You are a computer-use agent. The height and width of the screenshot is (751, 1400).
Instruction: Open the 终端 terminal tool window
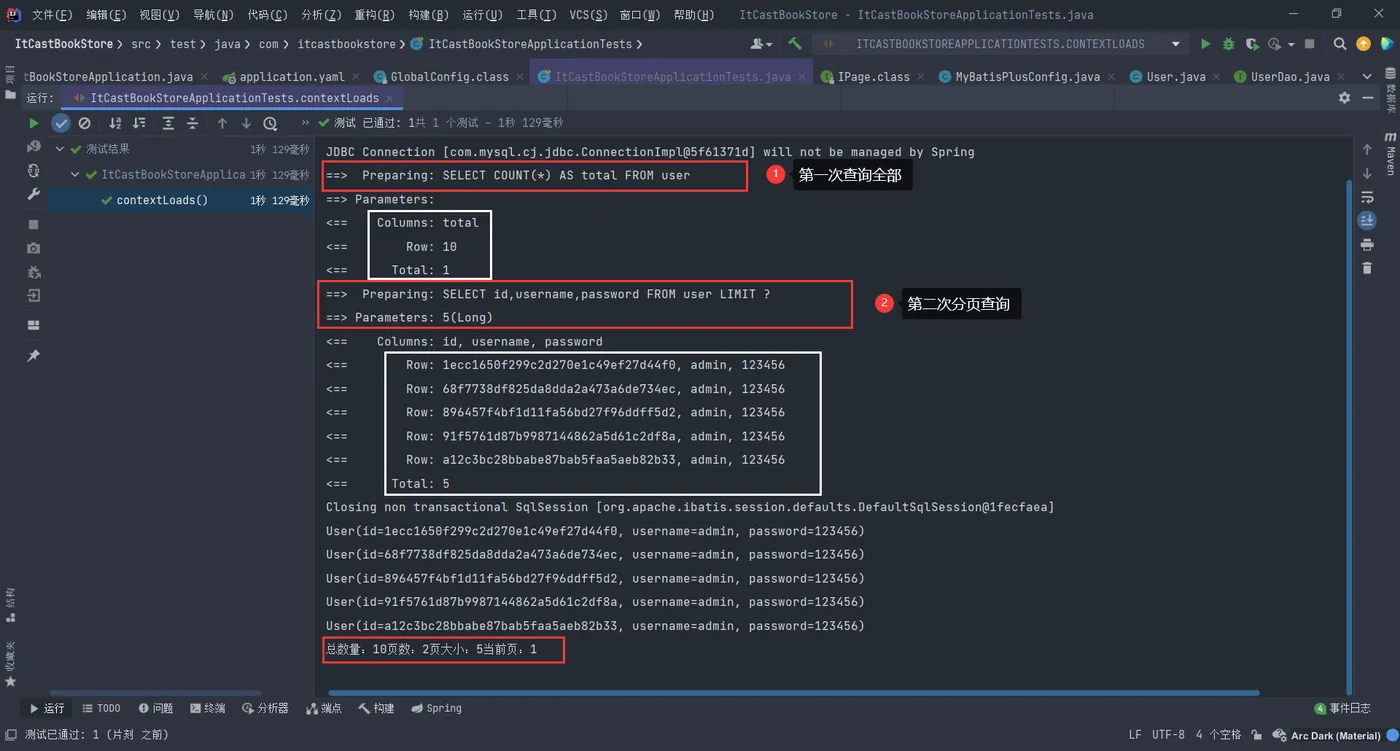click(207, 708)
